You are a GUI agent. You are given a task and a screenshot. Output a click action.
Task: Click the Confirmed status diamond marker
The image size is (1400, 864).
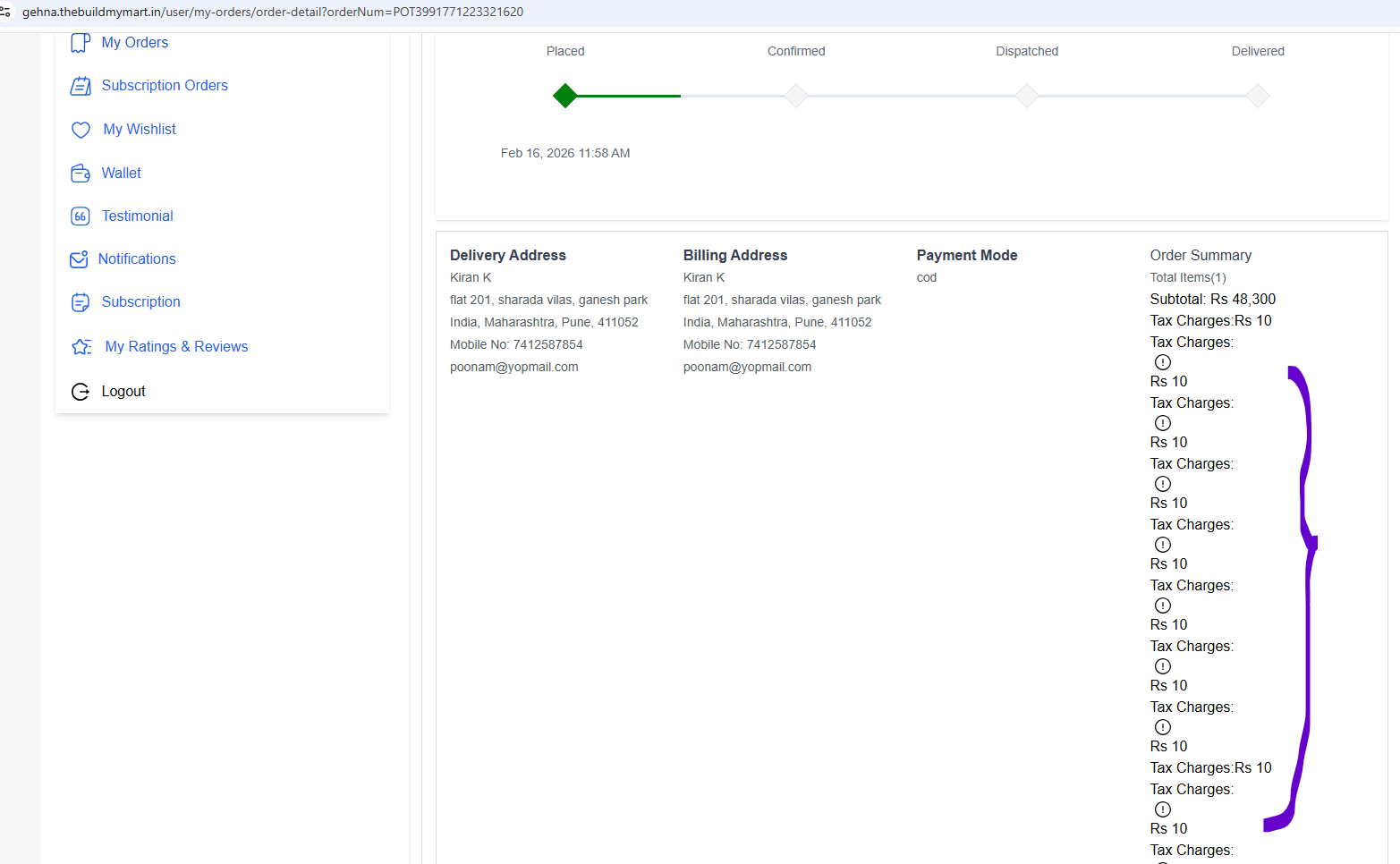pyautogui.click(x=796, y=96)
